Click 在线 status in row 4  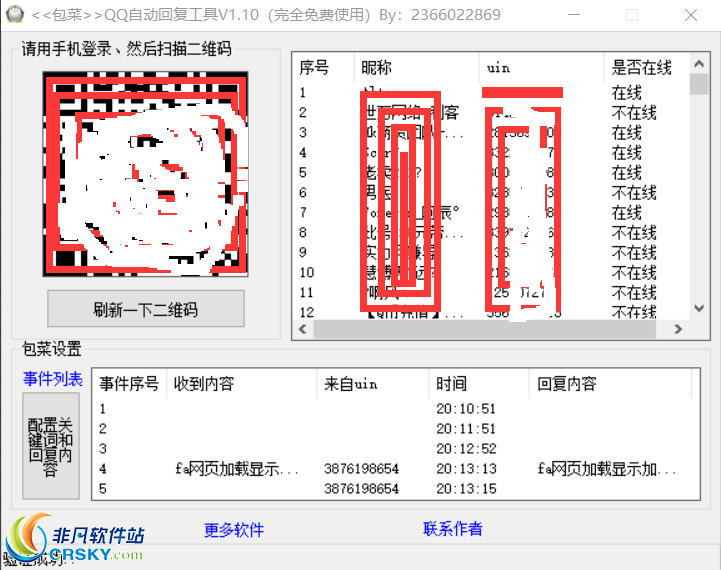626,153
